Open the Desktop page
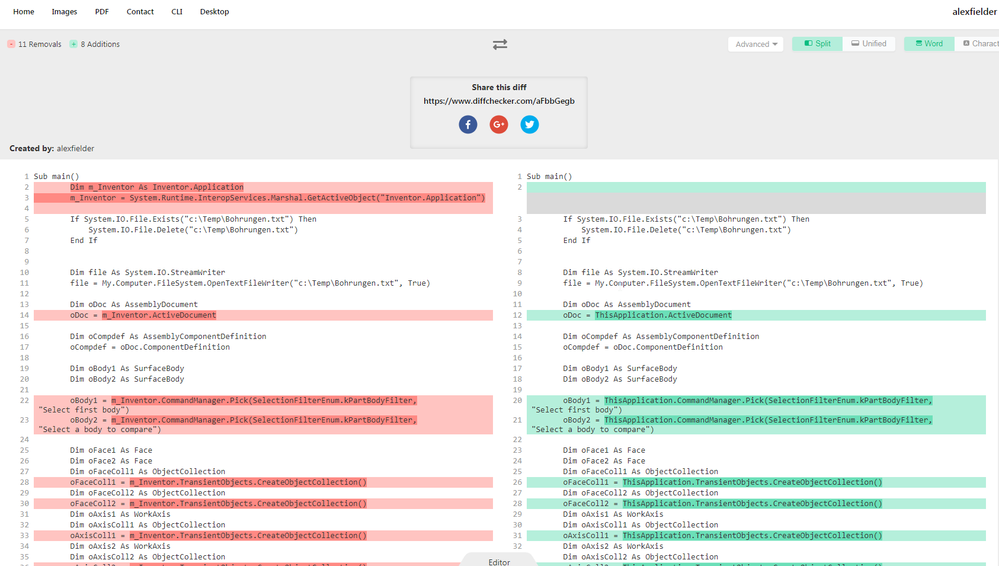Screen dimensions: 999x566 tap(214, 11)
